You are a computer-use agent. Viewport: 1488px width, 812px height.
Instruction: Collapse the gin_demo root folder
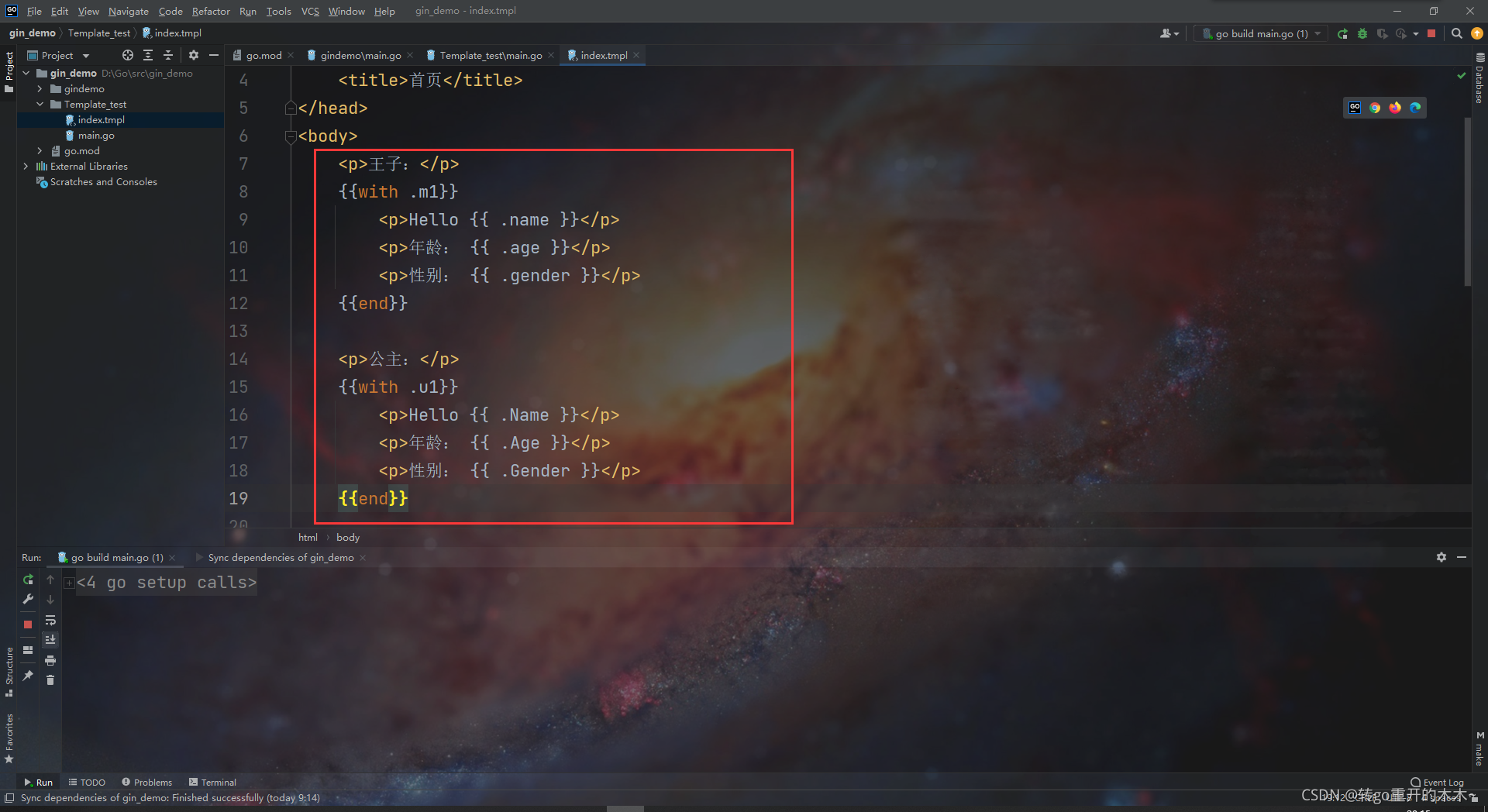tap(26, 73)
